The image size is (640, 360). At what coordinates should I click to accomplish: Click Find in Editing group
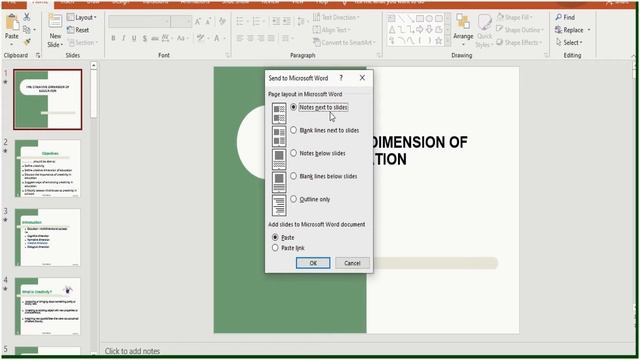[x=565, y=17]
